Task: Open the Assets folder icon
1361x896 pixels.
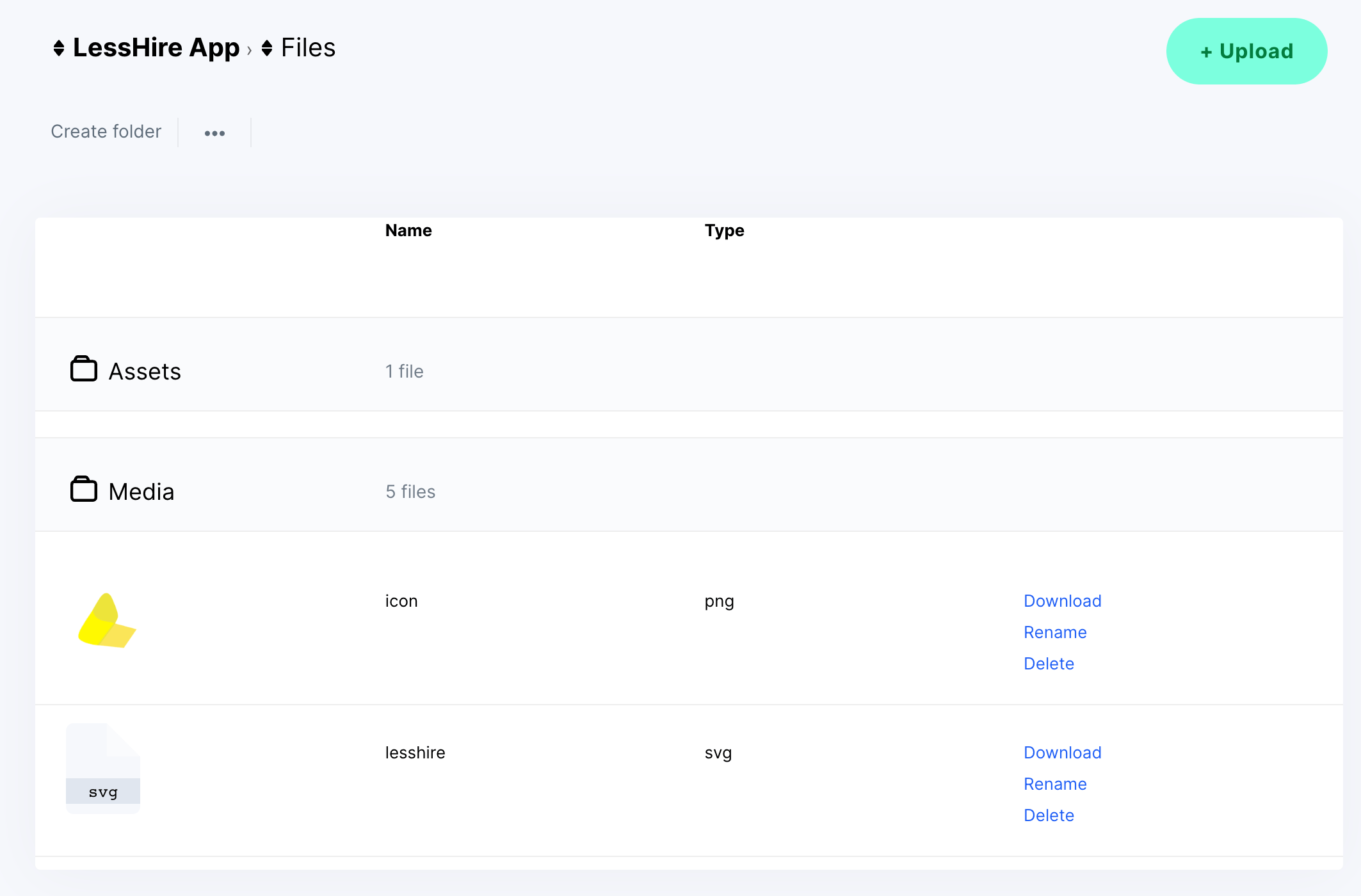Action: 83,370
